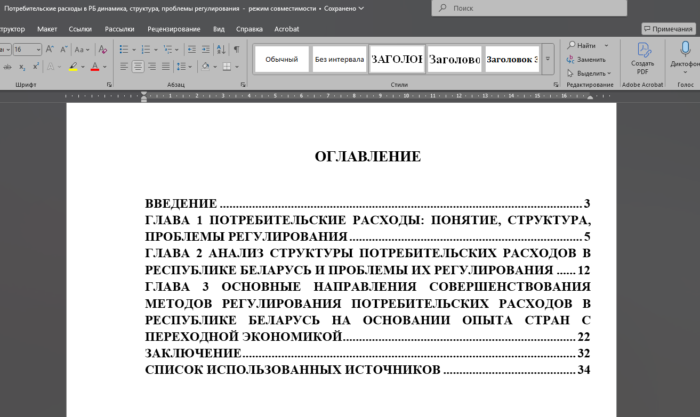The width and height of the screenshot is (700, 417).
Task: Click Заменить to replace text
Action: point(586,59)
